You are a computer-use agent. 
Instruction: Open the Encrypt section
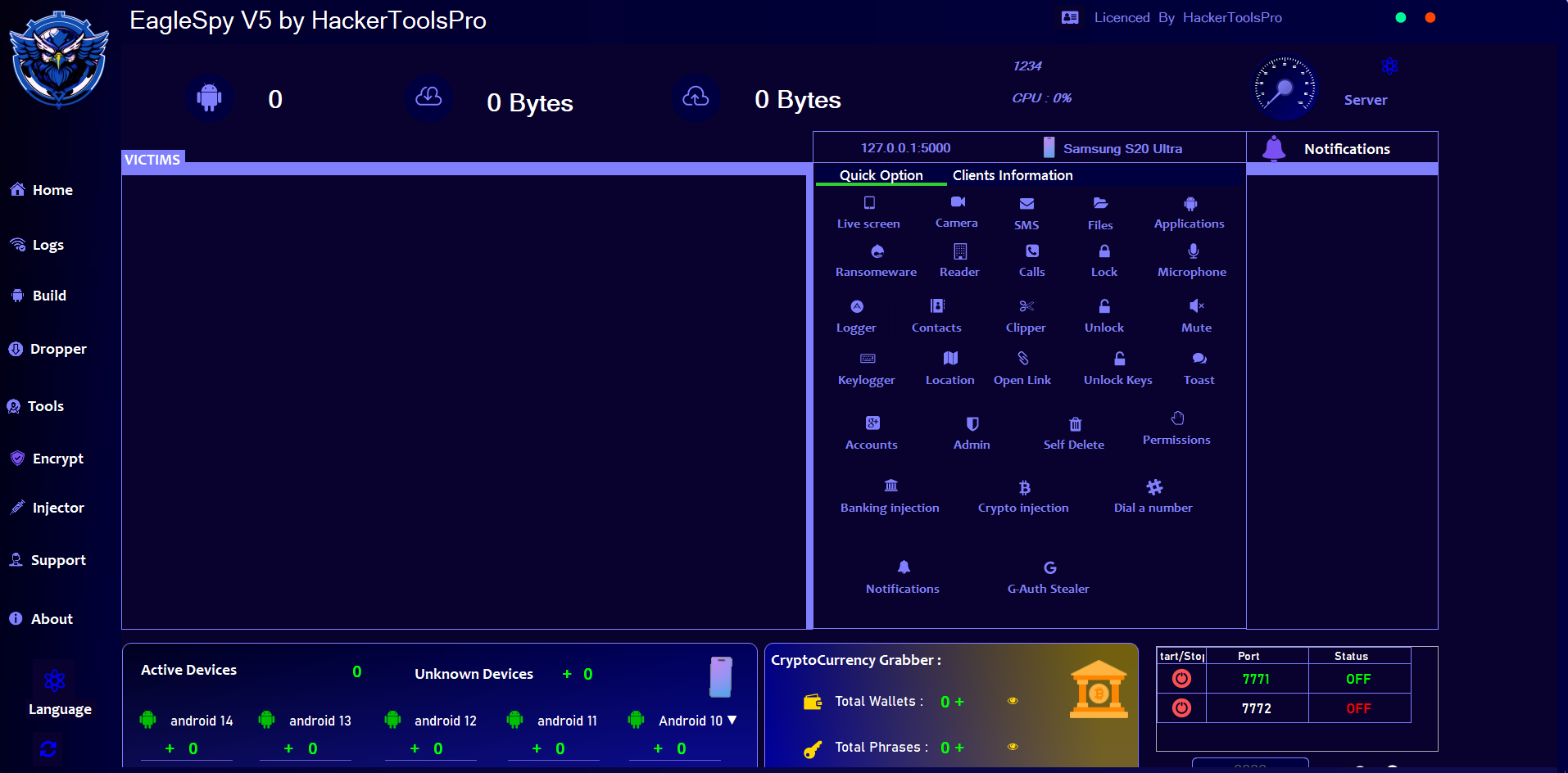point(47,459)
